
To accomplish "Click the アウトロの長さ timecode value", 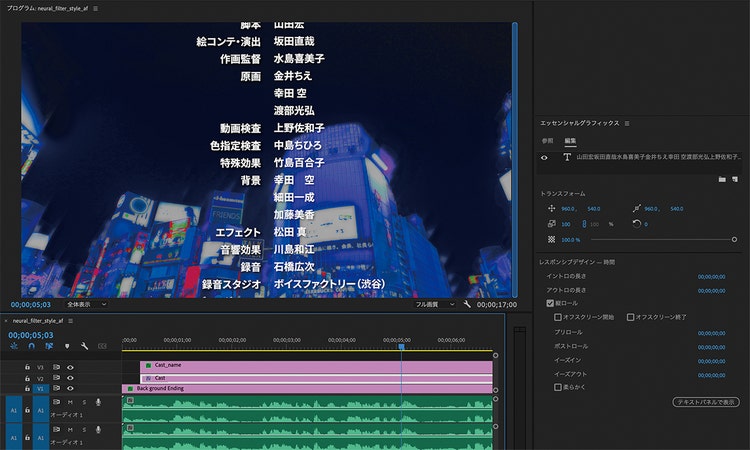I will click(711, 291).
